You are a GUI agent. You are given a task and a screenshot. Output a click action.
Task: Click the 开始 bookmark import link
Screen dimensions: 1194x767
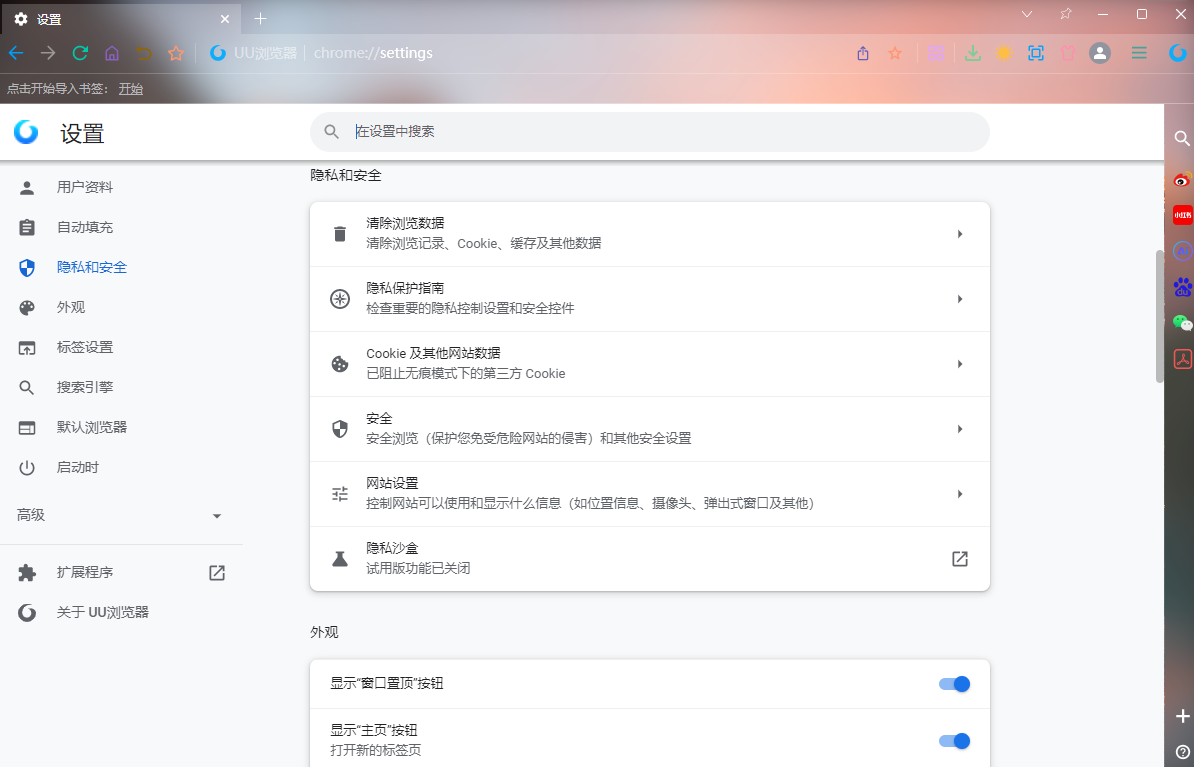tap(131, 88)
